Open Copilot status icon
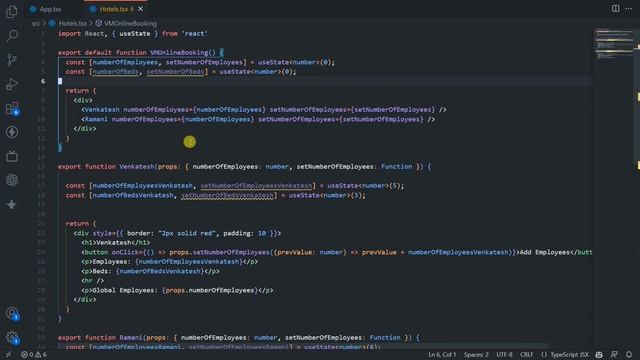 click(599, 355)
